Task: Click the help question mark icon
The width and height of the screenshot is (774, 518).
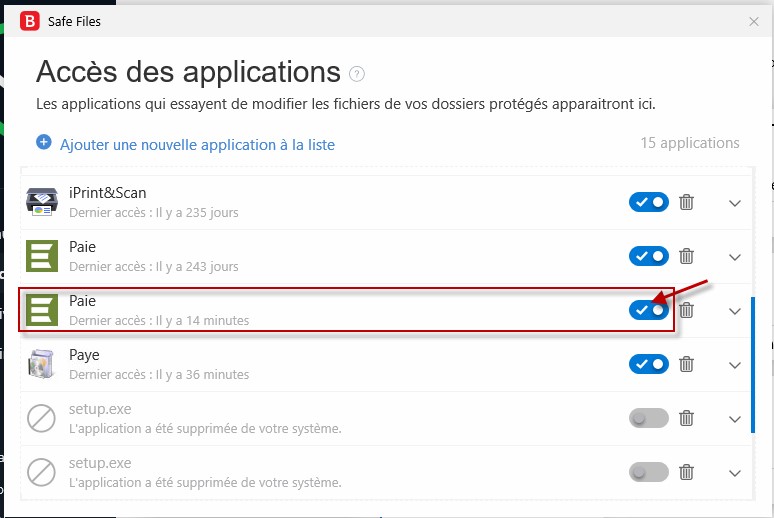Action: pos(356,74)
